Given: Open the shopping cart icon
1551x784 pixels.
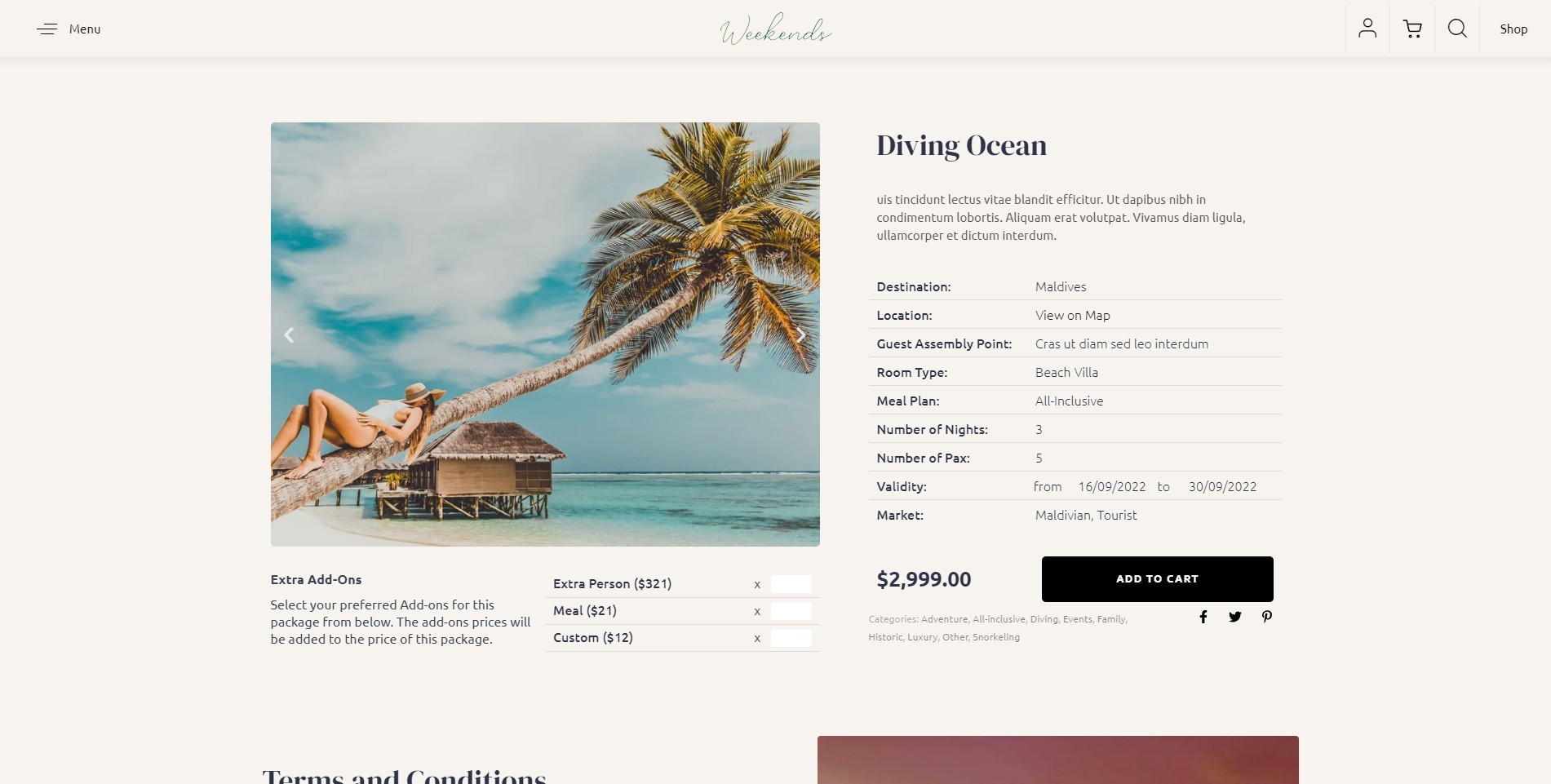Looking at the screenshot, I should [1412, 29].
